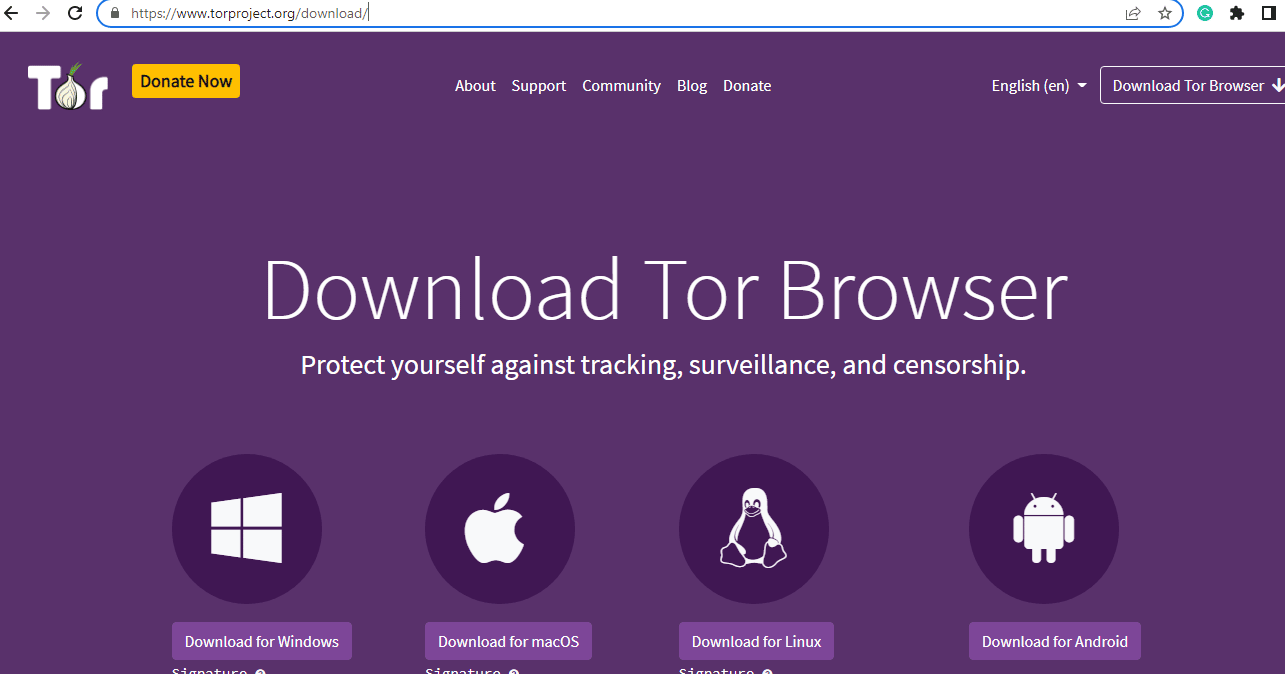This screenshot has height=674, width=1285.
Task: Open the English (en) language dropdown
Action: 1039,86
